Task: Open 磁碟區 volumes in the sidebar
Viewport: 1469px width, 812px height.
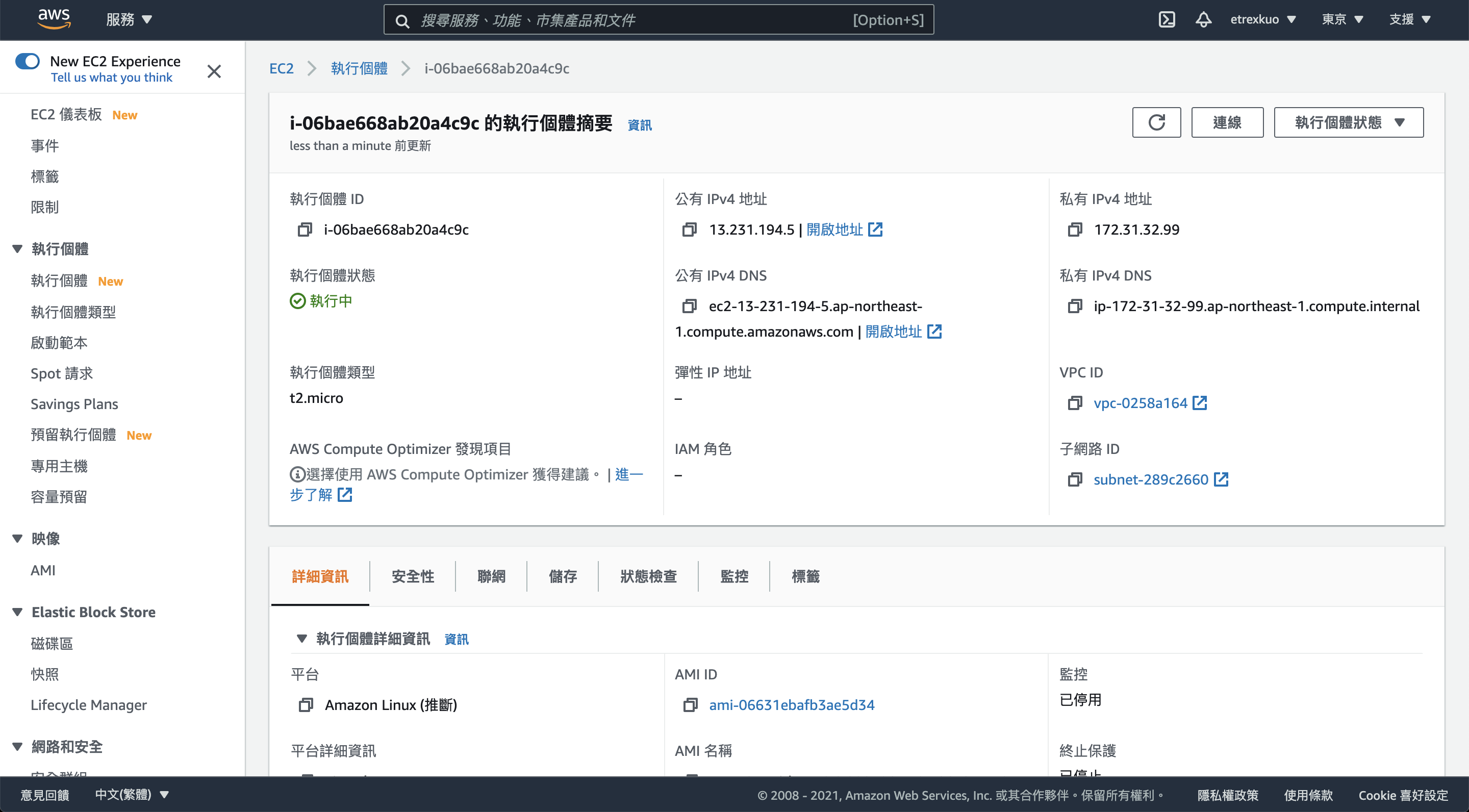Action: [52, 643]
